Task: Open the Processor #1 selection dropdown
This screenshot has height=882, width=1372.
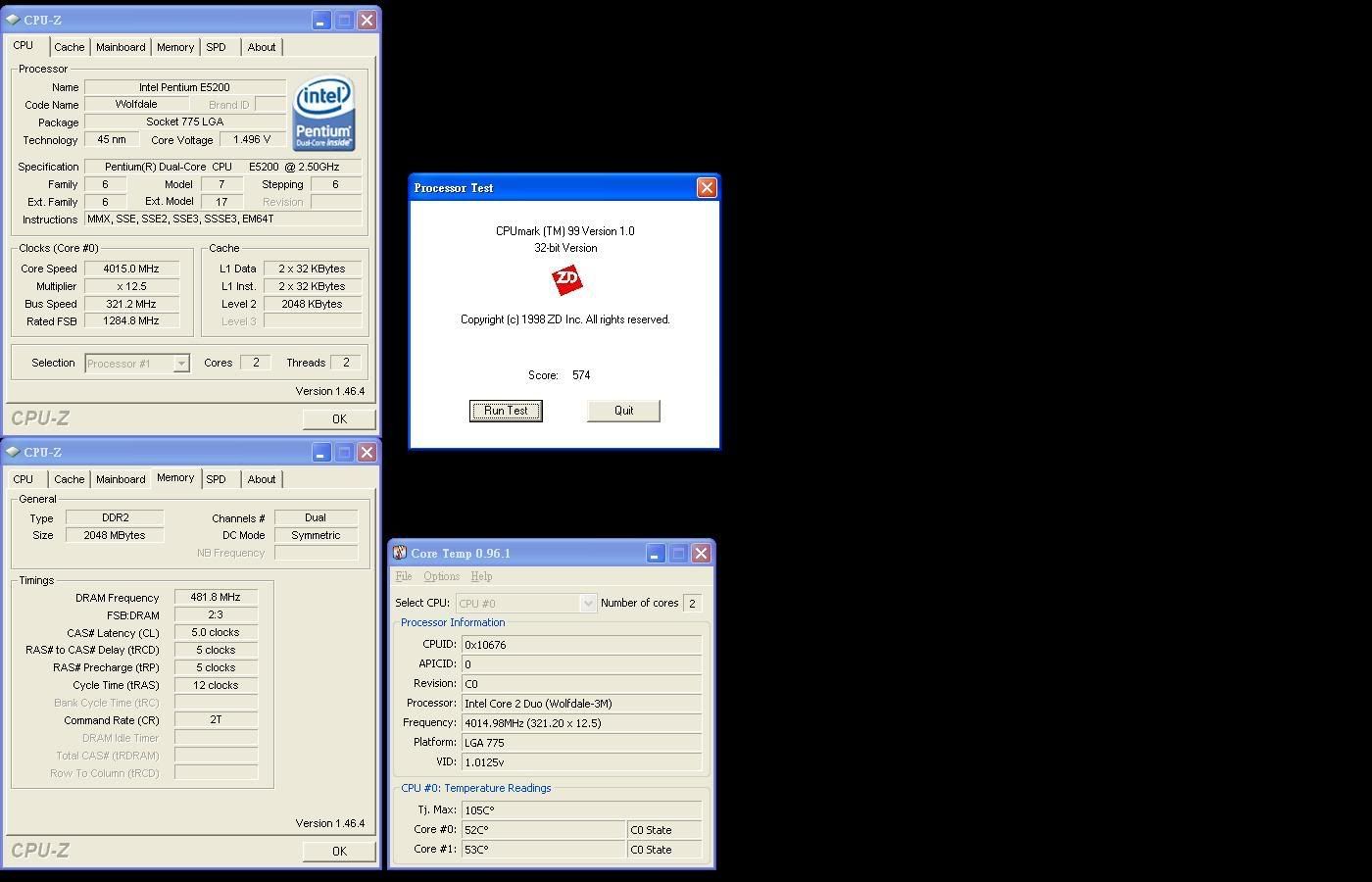Action: tap(181, 364)
